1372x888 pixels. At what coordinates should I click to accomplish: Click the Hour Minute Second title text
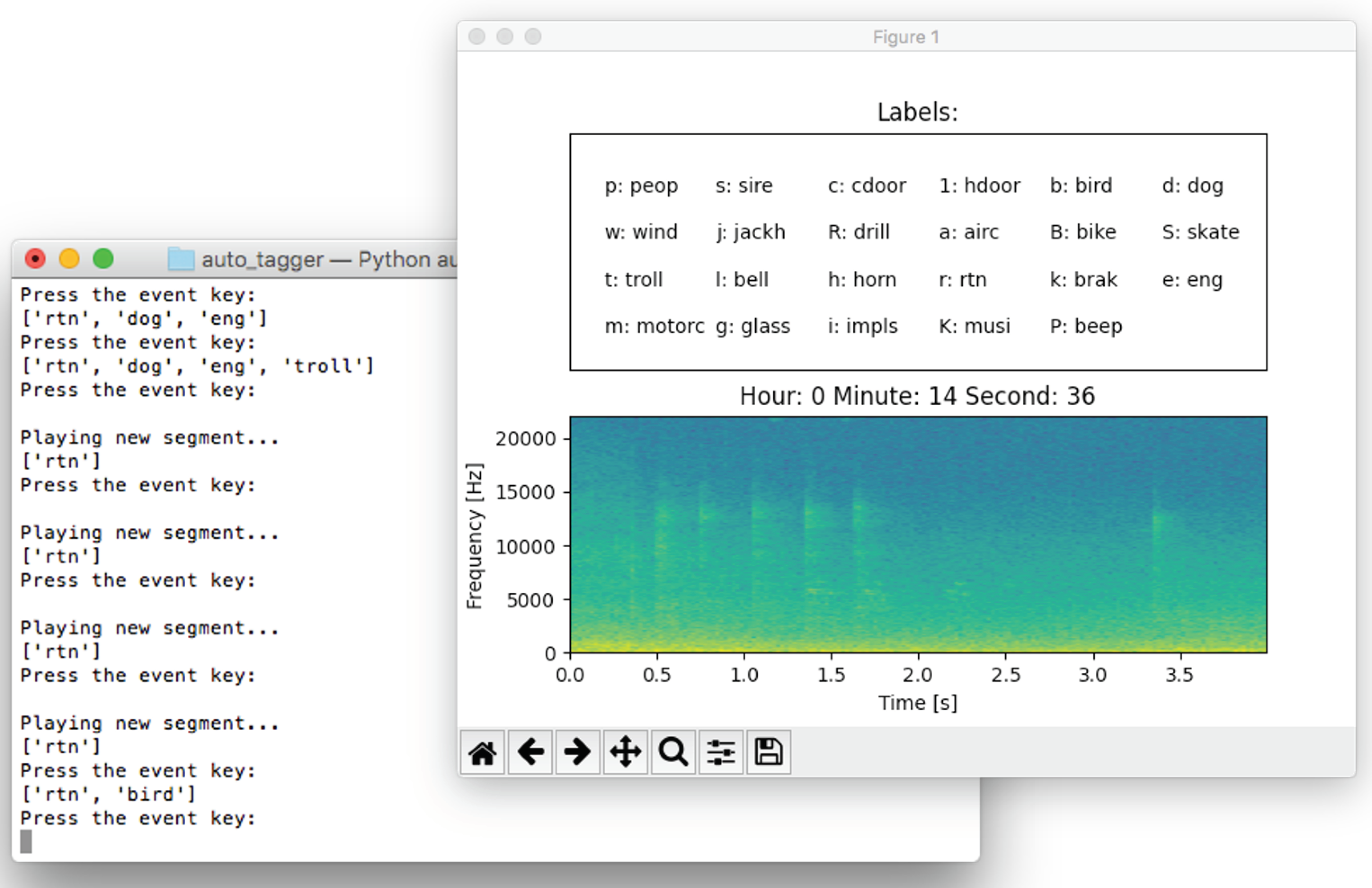(917, 396)
